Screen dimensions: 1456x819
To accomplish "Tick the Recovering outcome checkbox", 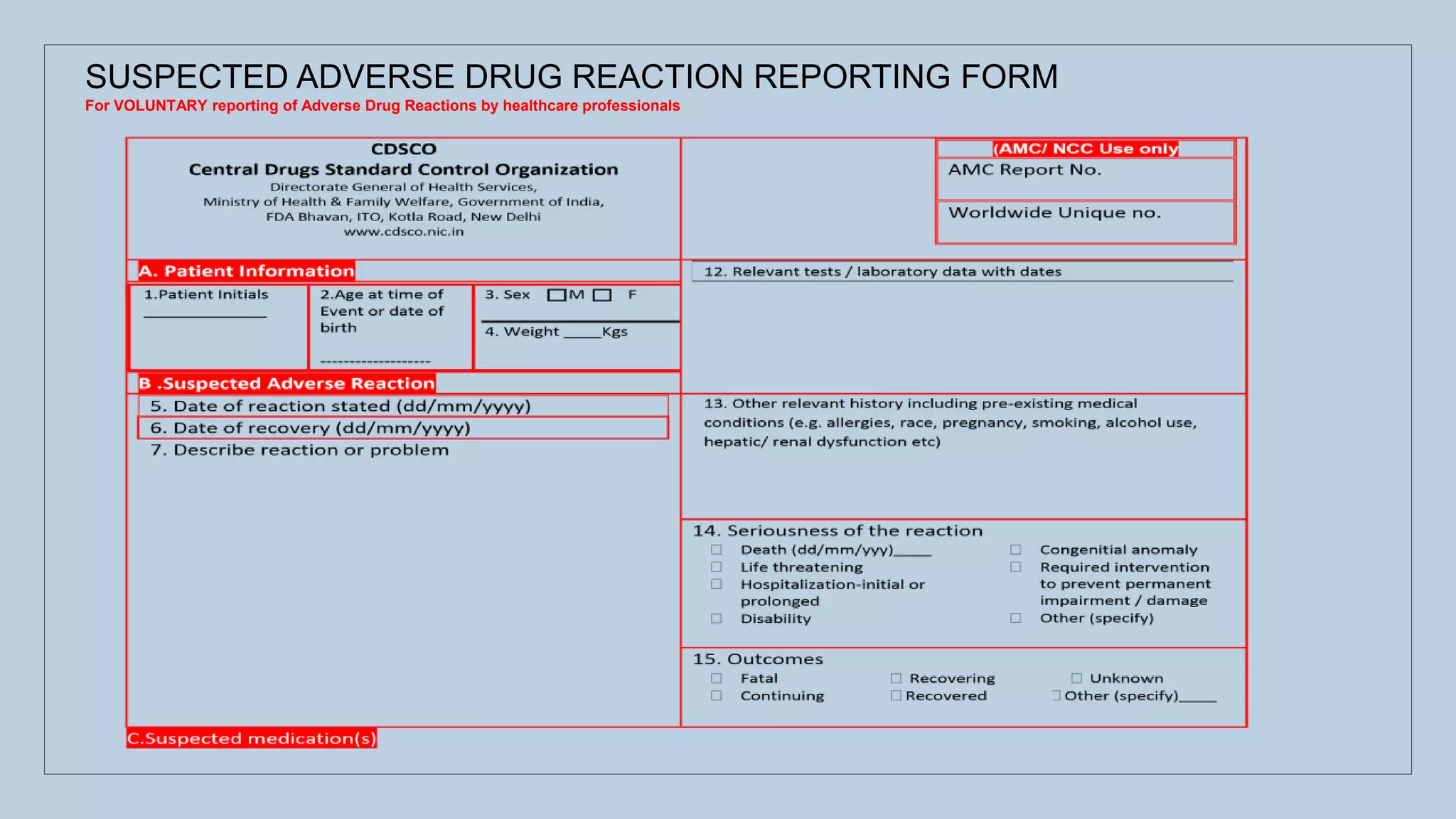I will (x=896, y=679).
